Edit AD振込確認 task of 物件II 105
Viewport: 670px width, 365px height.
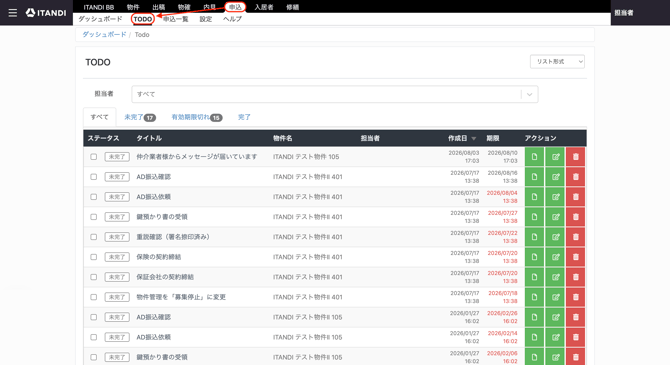(555, 318)
